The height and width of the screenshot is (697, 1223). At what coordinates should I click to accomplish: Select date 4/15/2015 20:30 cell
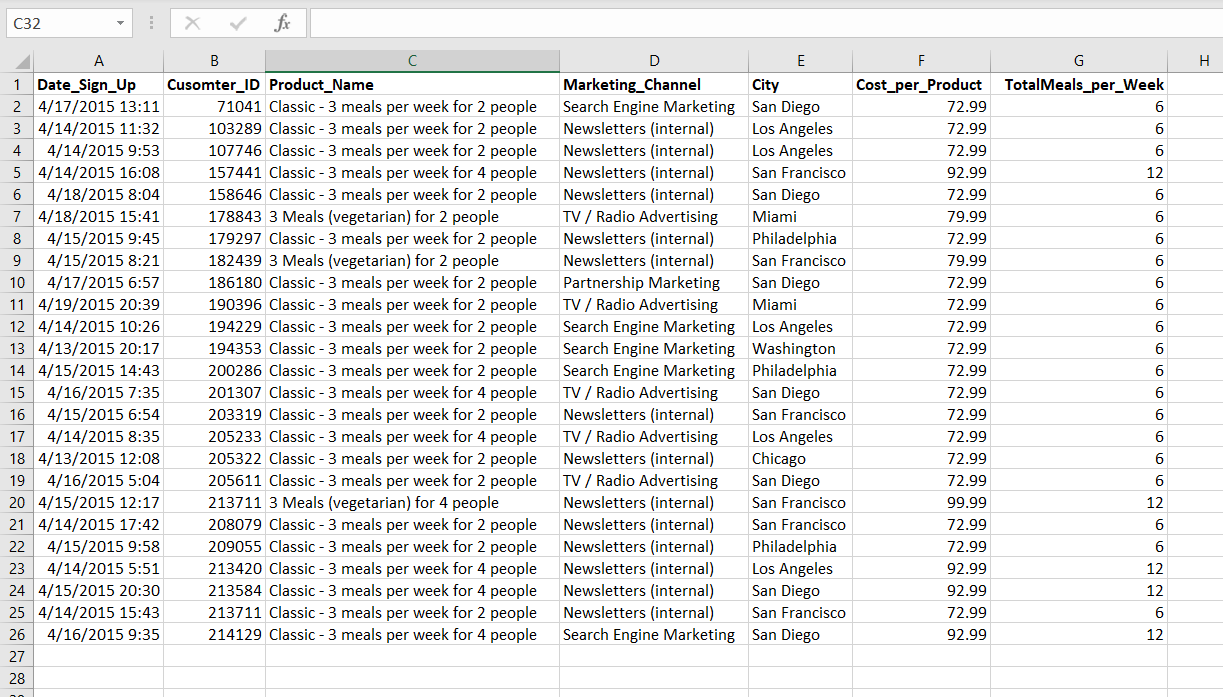click(x=98, y=591)
